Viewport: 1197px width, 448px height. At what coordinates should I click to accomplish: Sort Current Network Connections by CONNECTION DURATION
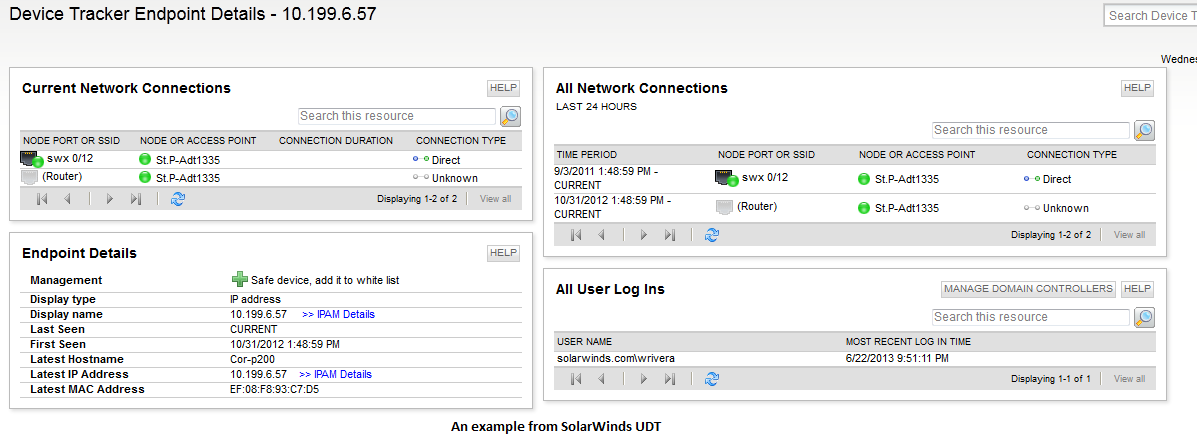[x=336, y=141]
